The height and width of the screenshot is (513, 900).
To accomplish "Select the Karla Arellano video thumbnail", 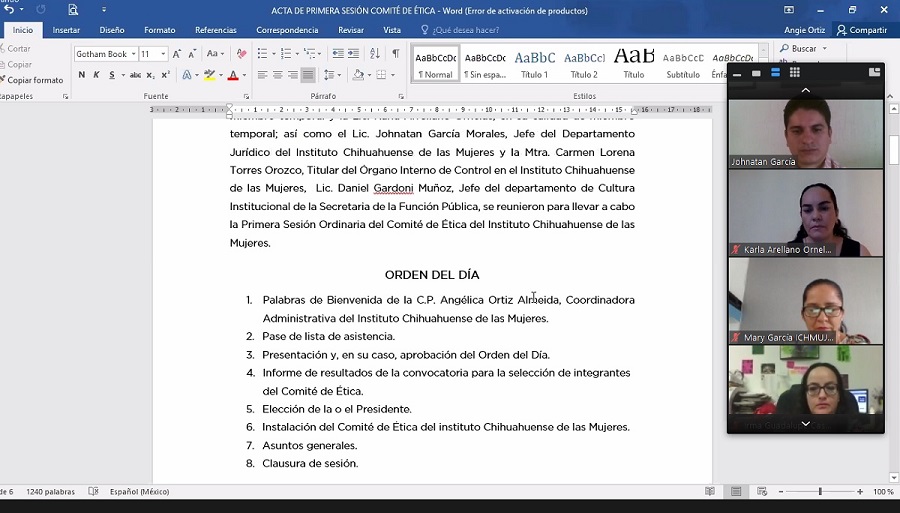I will pos(806,213).
